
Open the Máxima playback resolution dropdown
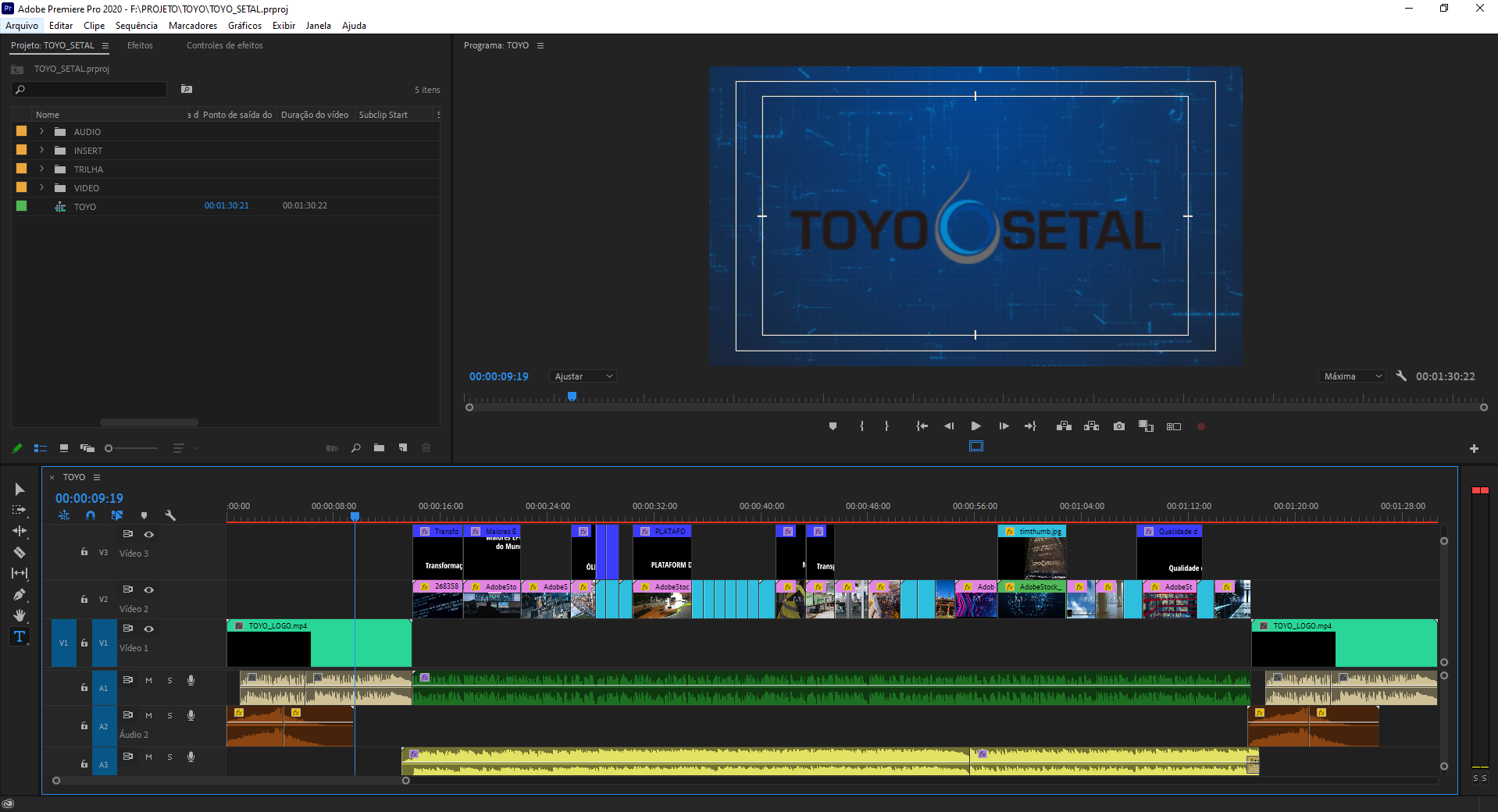pos(1353,376)
